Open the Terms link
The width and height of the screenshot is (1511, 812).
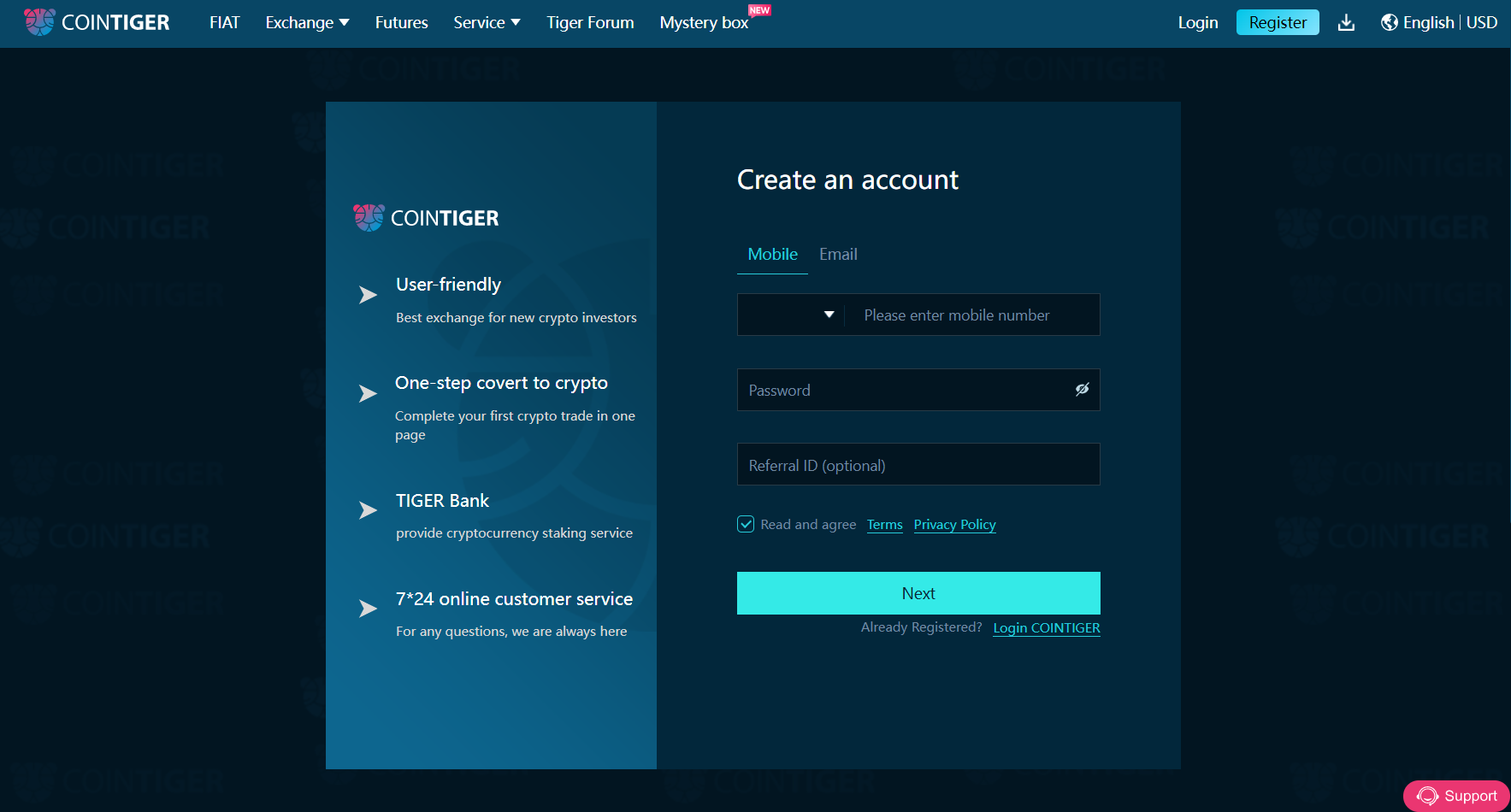[x=884, y=525]
